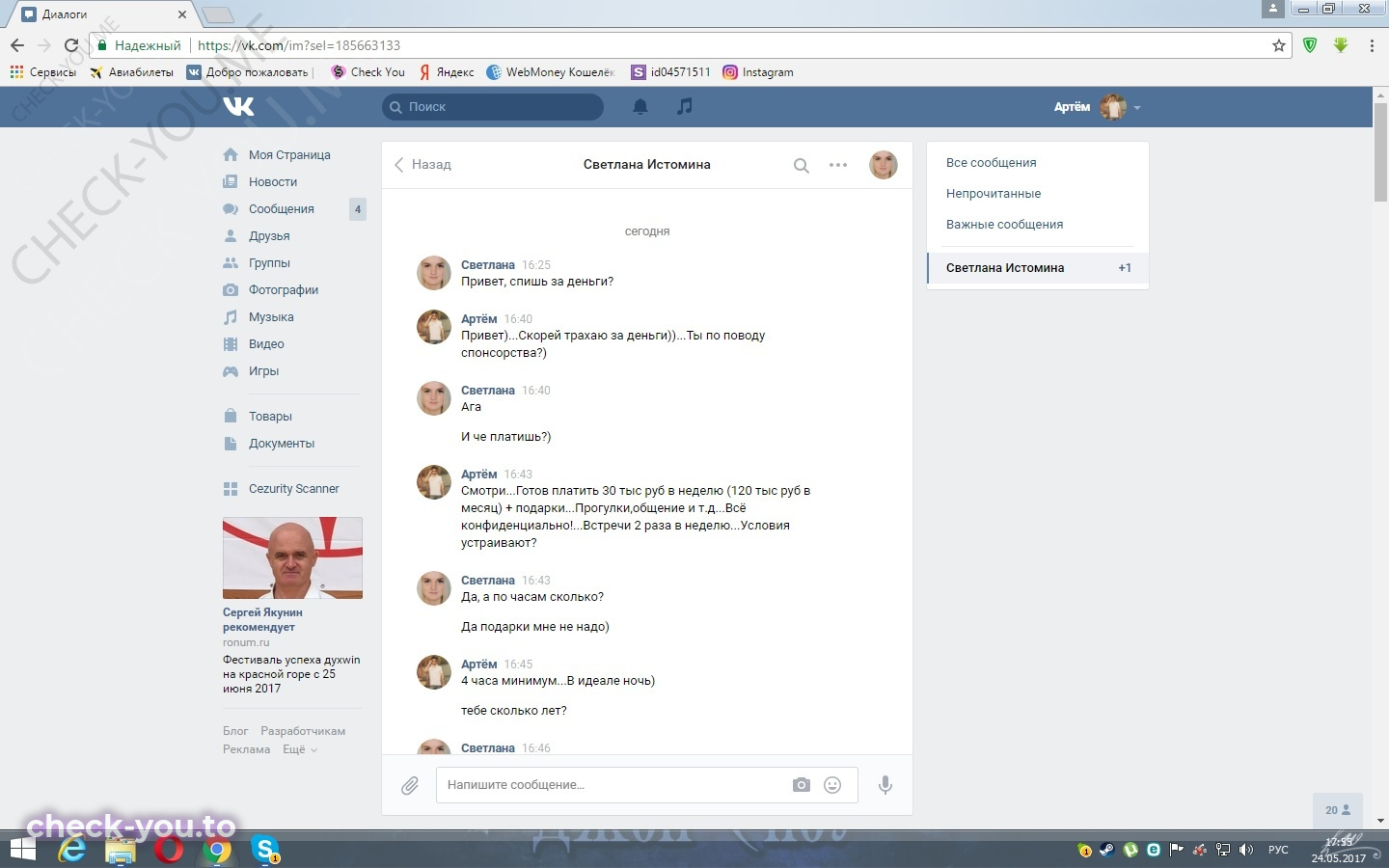Screen dimensions: 1389x868
Task: Attach a photo using camera icon
Action: pos(802,785)
